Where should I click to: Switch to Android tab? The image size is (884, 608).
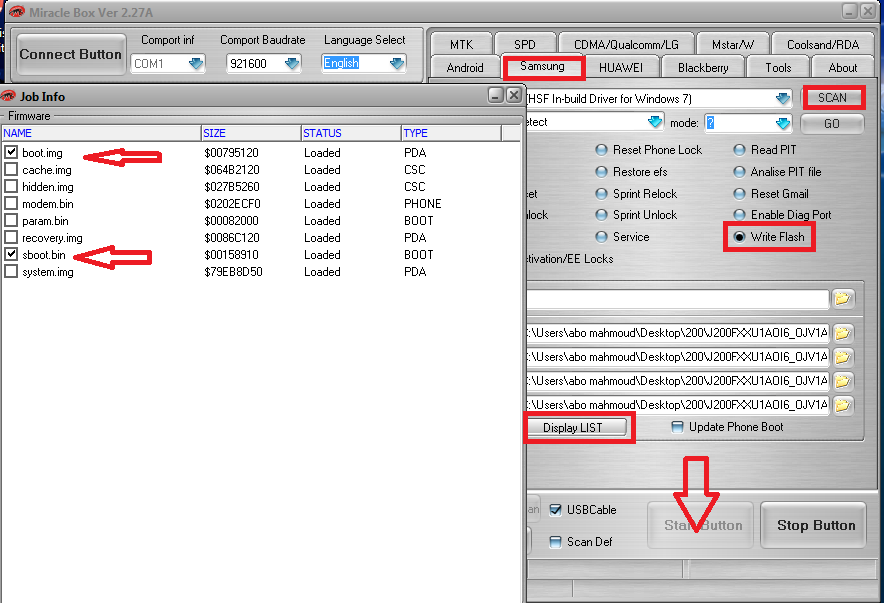click(465, 68)
